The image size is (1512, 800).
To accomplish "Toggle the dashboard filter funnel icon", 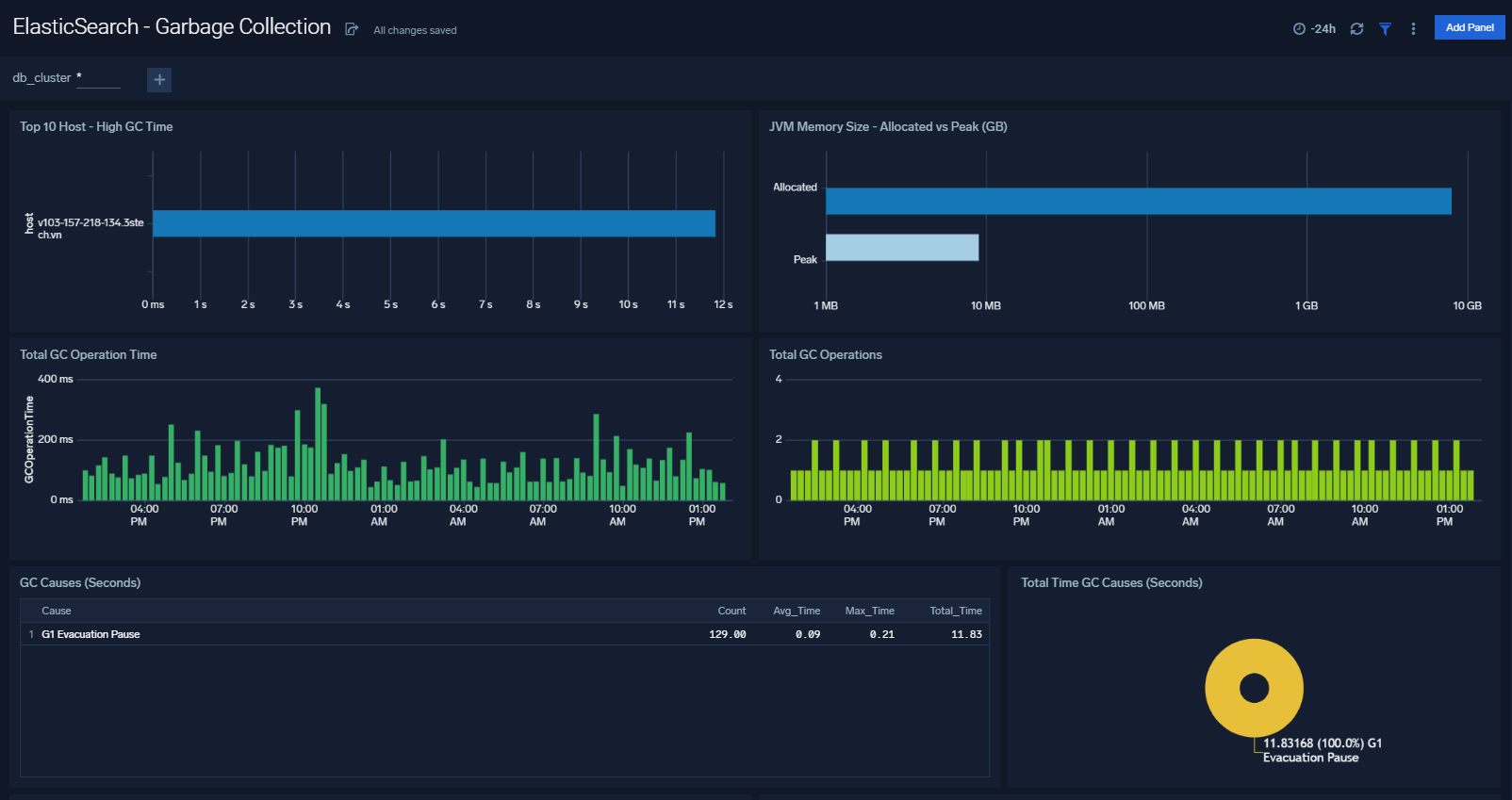I will pos(1385,29).
